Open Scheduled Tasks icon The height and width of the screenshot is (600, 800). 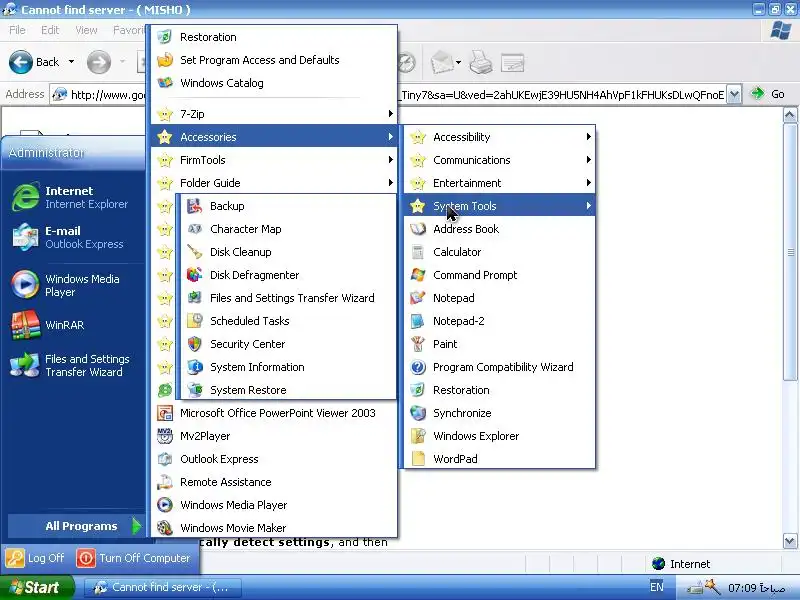(x=194, y=321)
